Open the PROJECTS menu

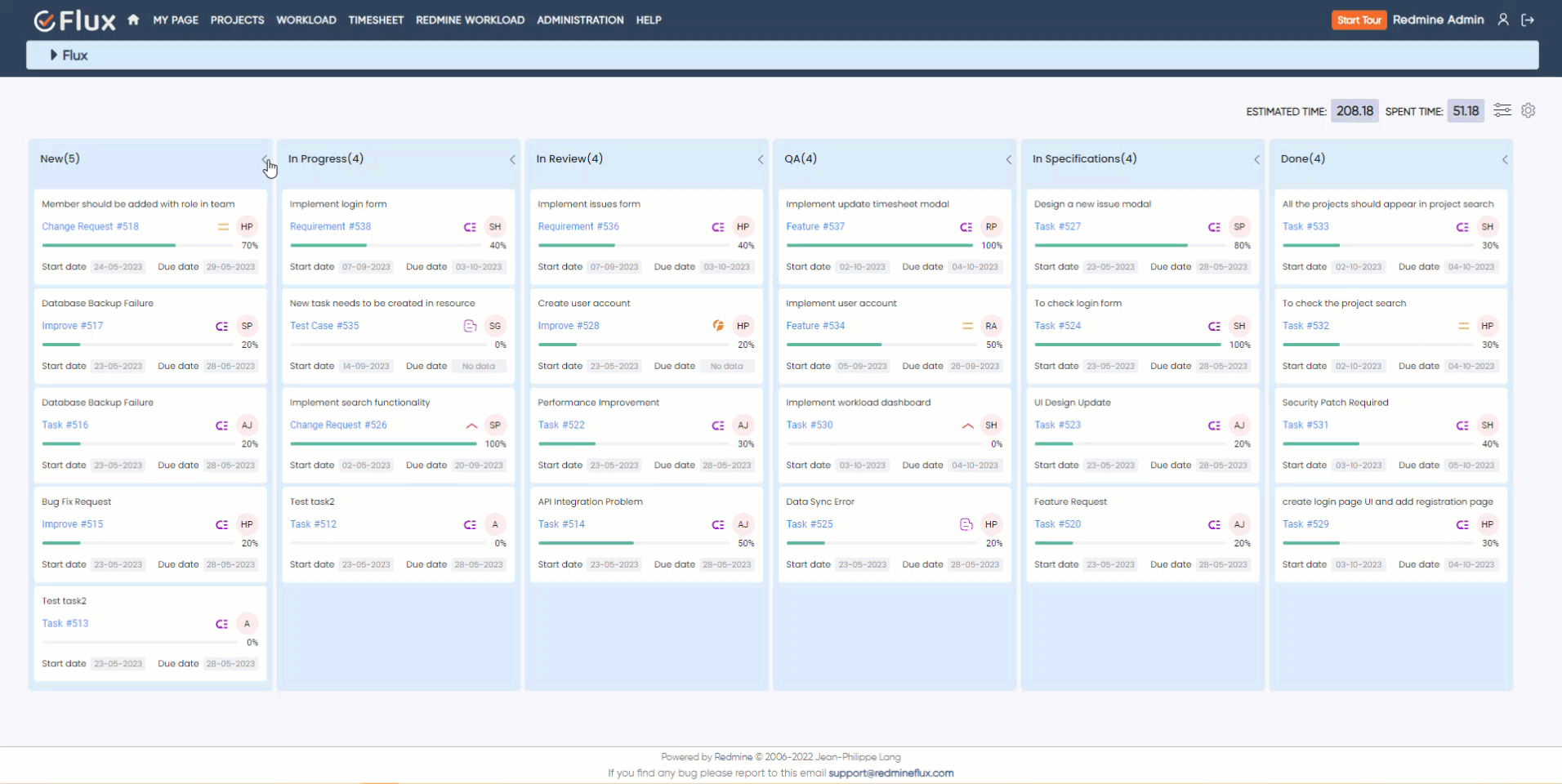236,20
